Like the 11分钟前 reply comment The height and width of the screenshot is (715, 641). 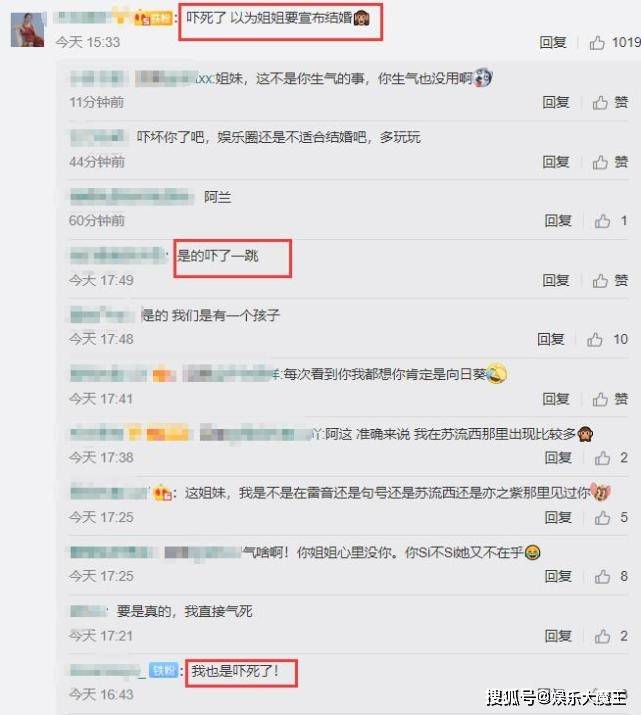click(600, 103)
